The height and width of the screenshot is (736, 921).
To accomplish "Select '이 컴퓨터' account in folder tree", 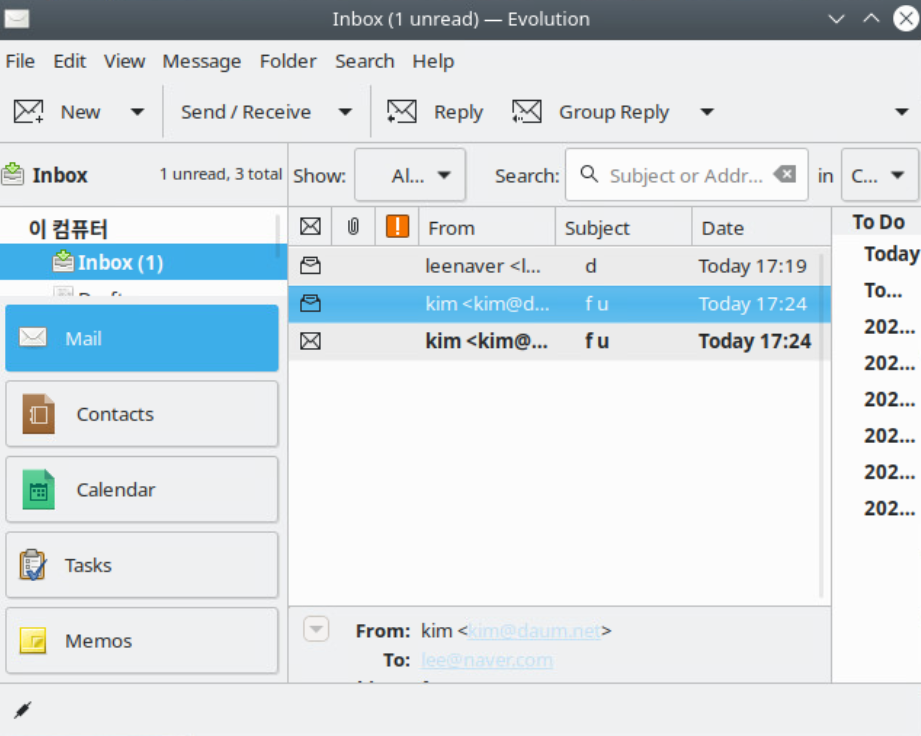I will coord(68,228).
